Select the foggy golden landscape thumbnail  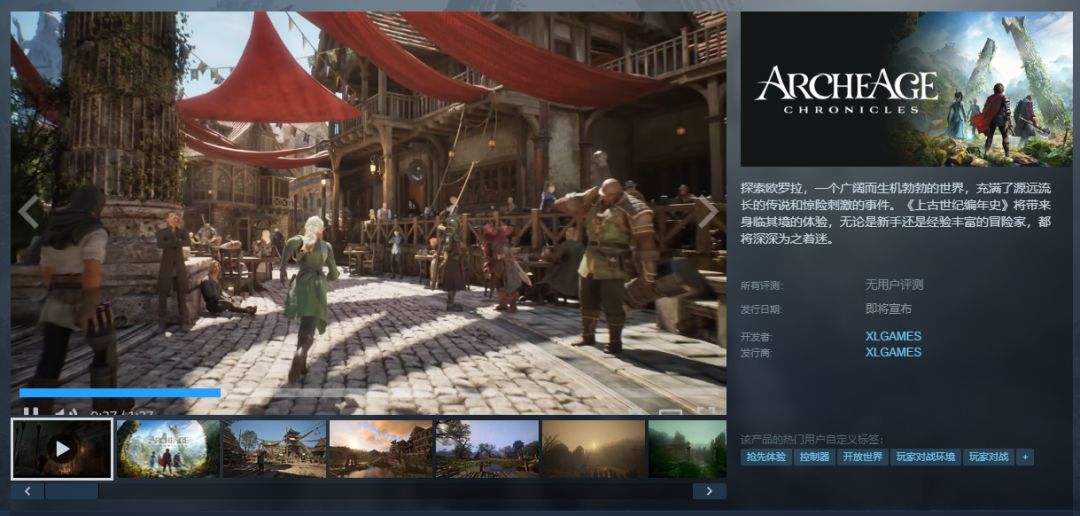(x=594, y=449)
